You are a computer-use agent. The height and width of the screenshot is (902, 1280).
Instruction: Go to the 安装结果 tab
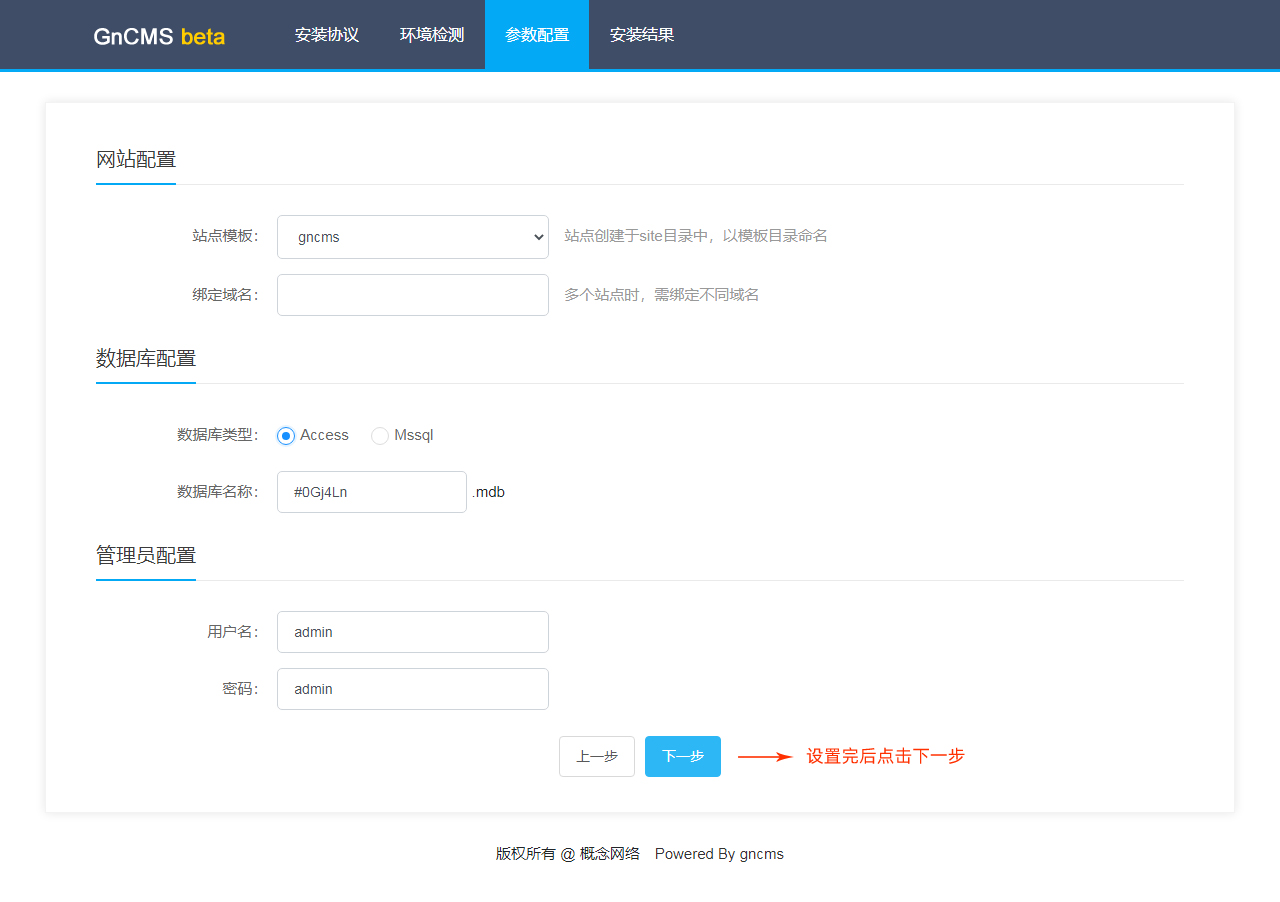[x=642, y=35]
